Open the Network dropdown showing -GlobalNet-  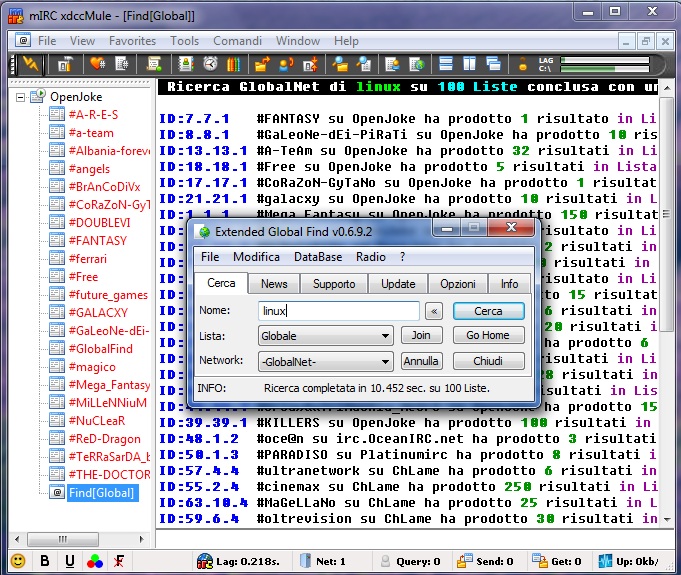[x=325, y=361]
